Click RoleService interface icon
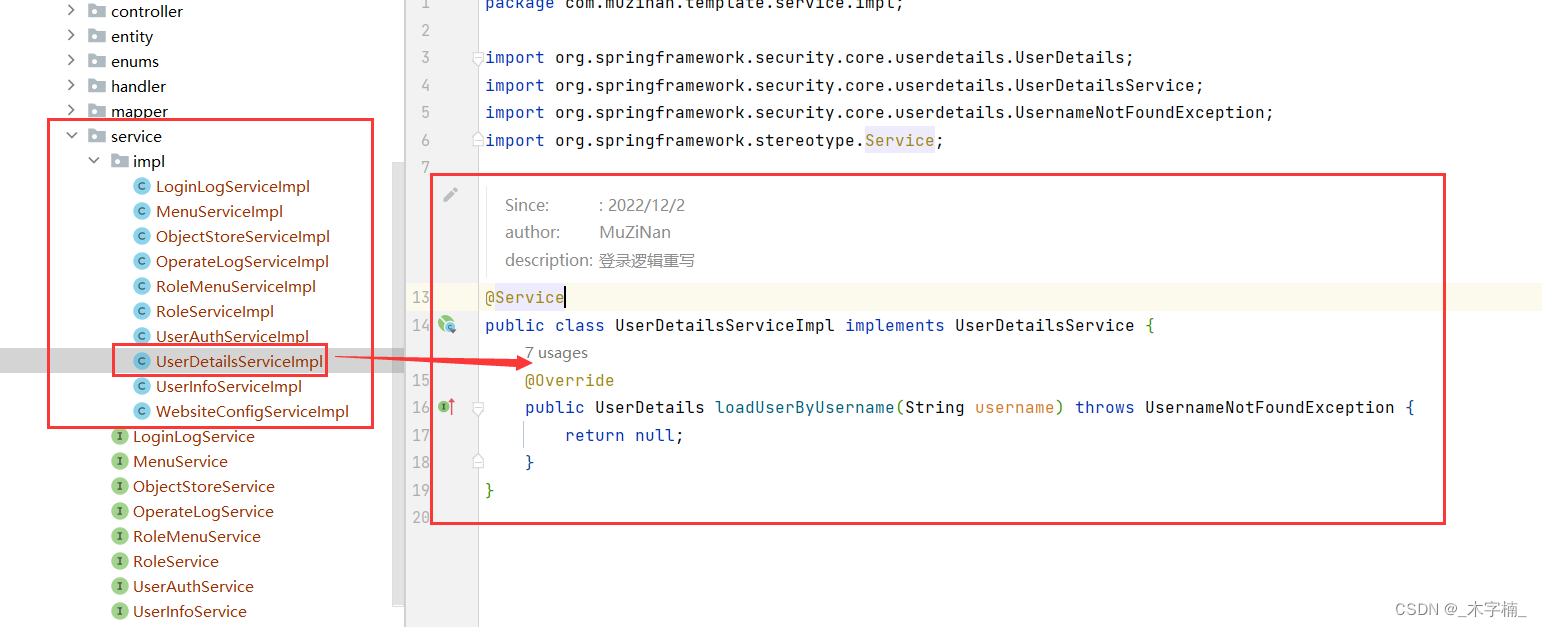The width and height of the screenshot is (1542, 627). pos(120,561)
